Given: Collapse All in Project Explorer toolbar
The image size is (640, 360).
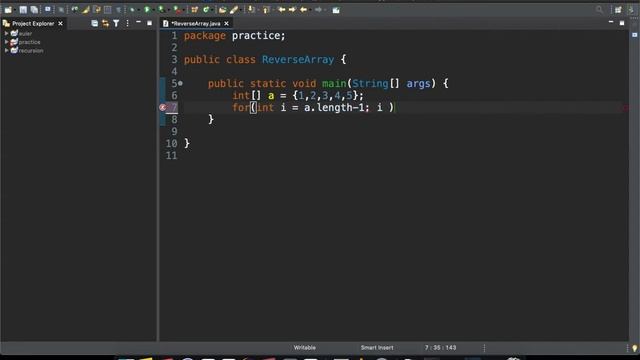Looking at the screenshot, I should click(94, 24).
